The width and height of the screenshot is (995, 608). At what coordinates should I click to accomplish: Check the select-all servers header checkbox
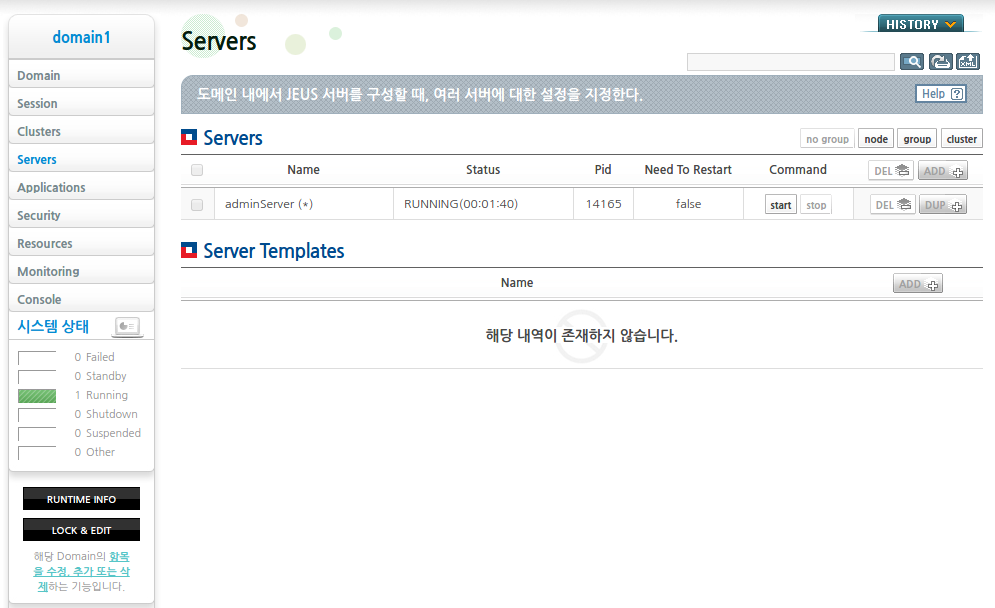197,170
